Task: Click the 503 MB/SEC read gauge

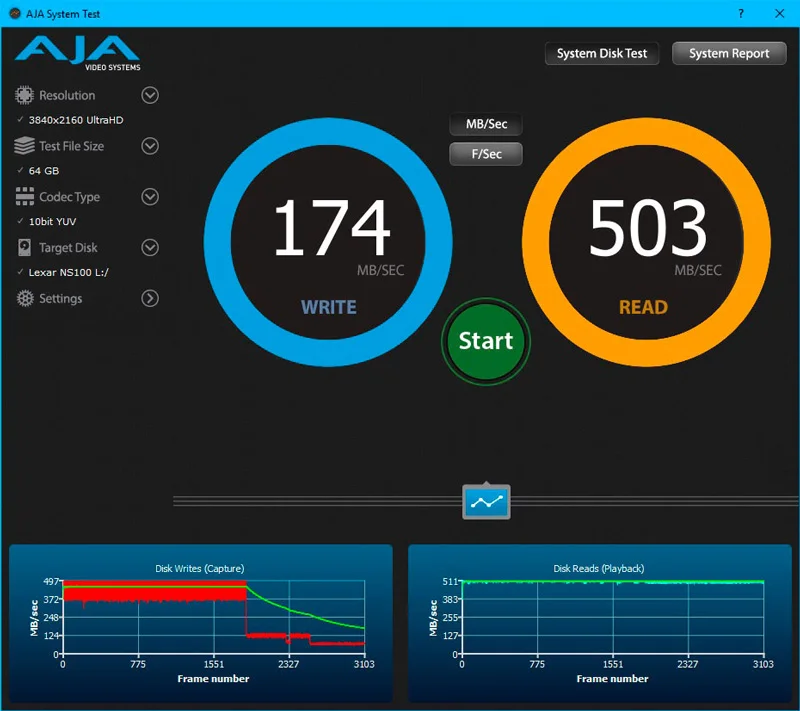Action: pos(646,242)
